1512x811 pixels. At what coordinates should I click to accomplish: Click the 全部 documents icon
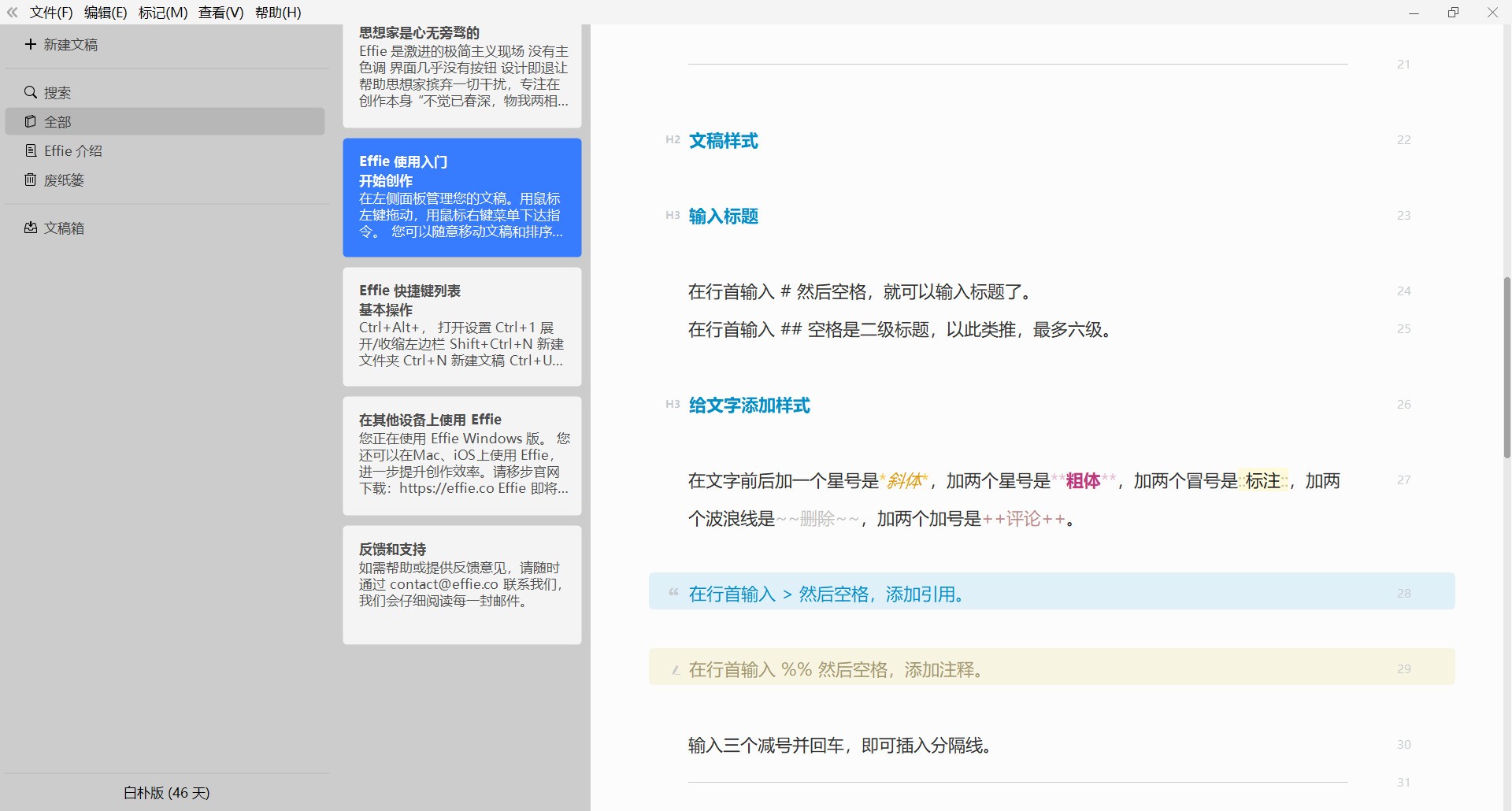pos(31,121)
